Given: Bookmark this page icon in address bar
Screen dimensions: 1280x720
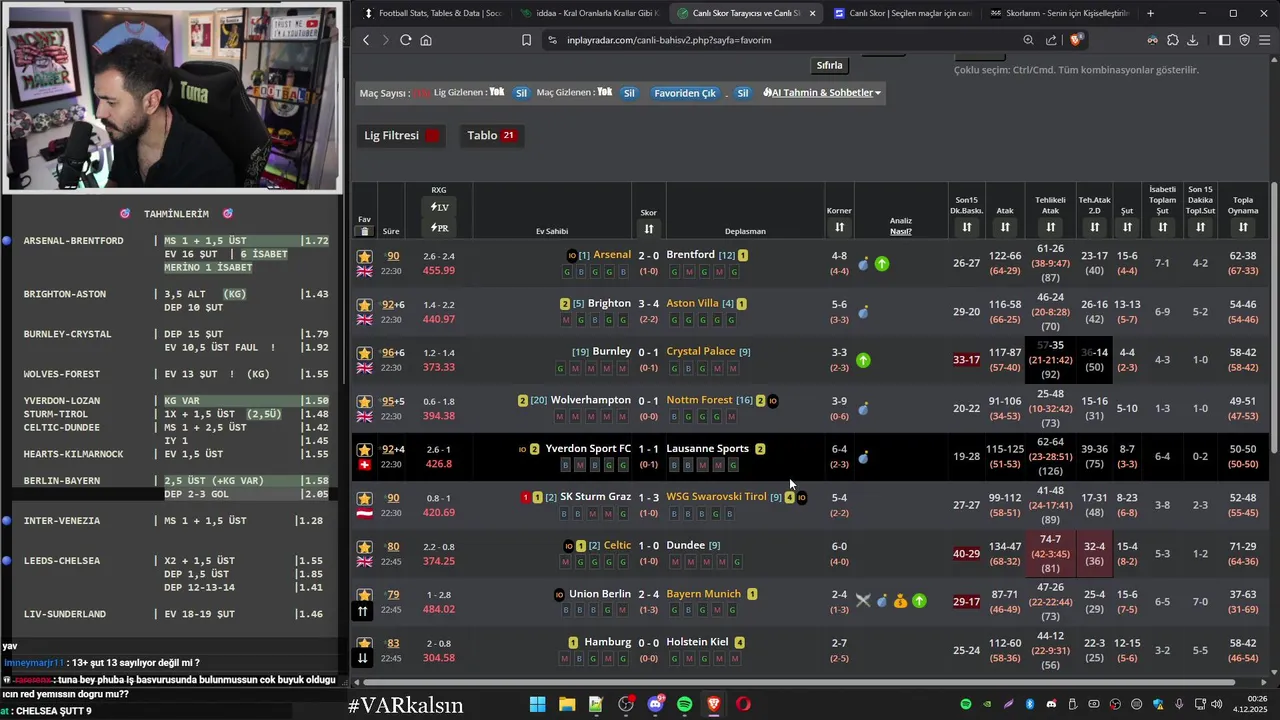Looking at the screenshot, I should [526, 40].
